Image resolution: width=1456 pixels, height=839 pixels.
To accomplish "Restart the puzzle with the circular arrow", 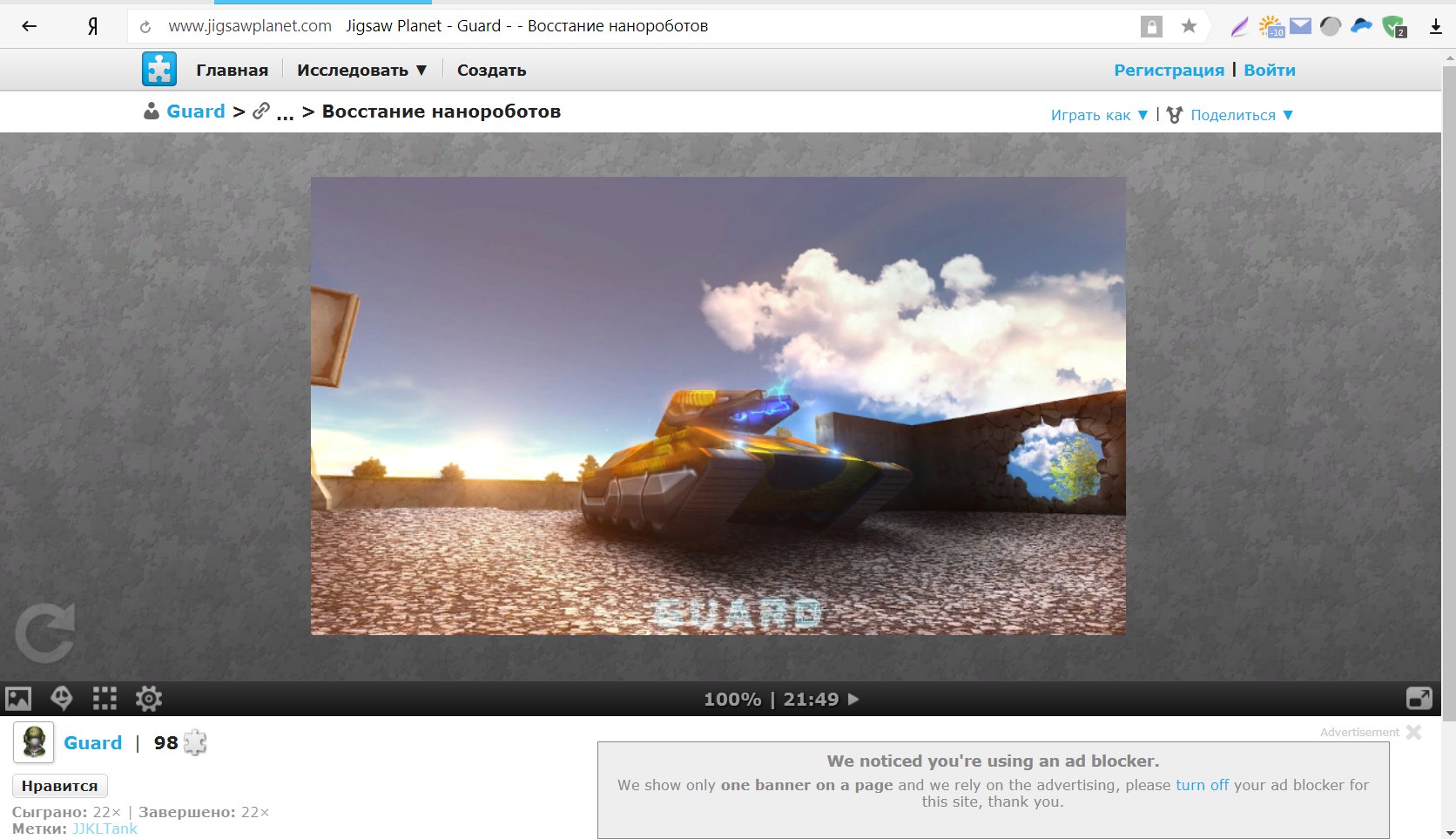I will pyautogui.click(x=45, y=633).
